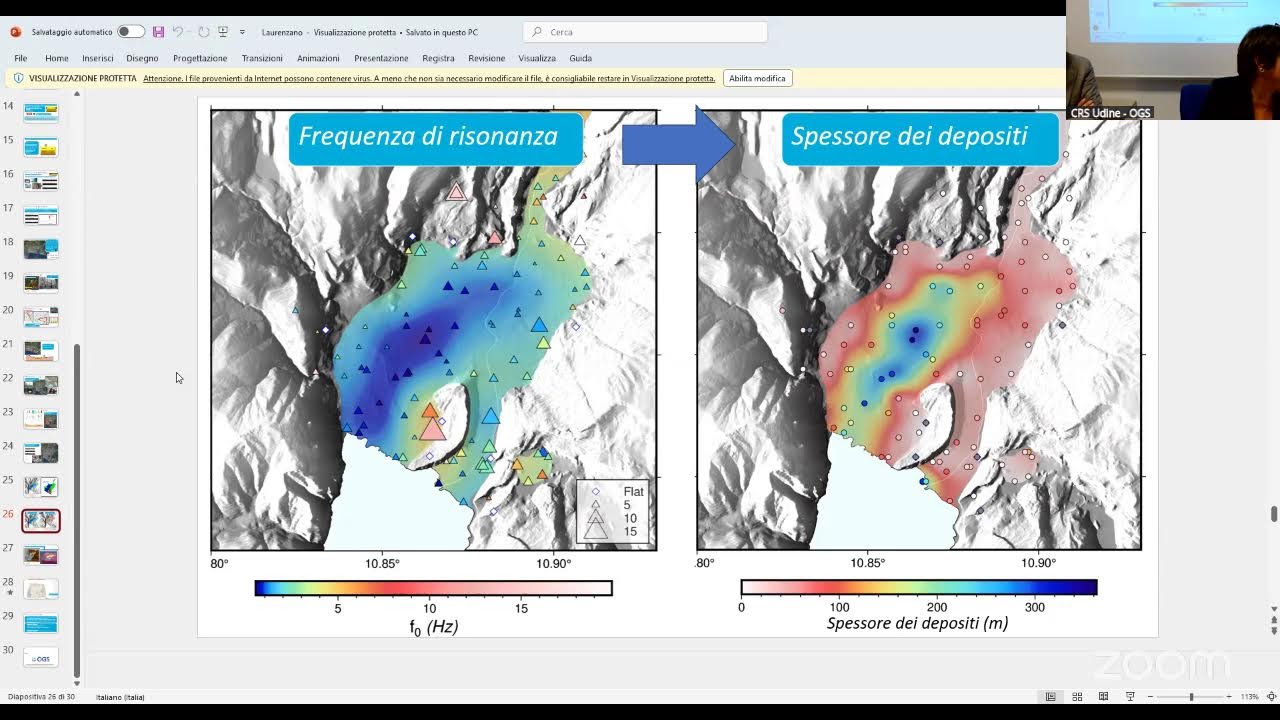Select slide 17 thumbnail
Image resolution: width=1280 pixels, height=720 pixels.
pyautogui.click(x=41, y=215)
